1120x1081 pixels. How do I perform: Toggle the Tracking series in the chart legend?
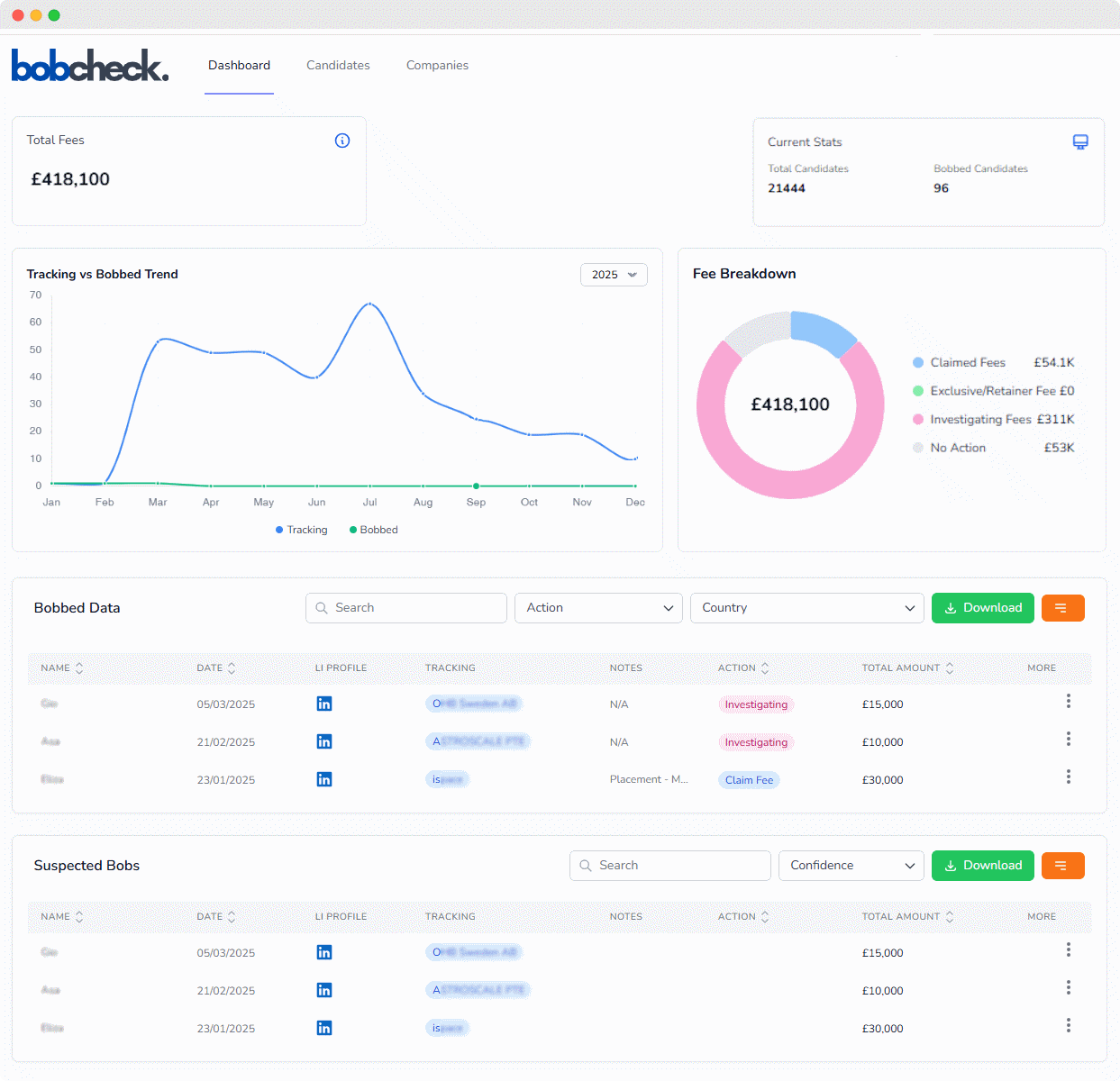[x=302, y=530]
